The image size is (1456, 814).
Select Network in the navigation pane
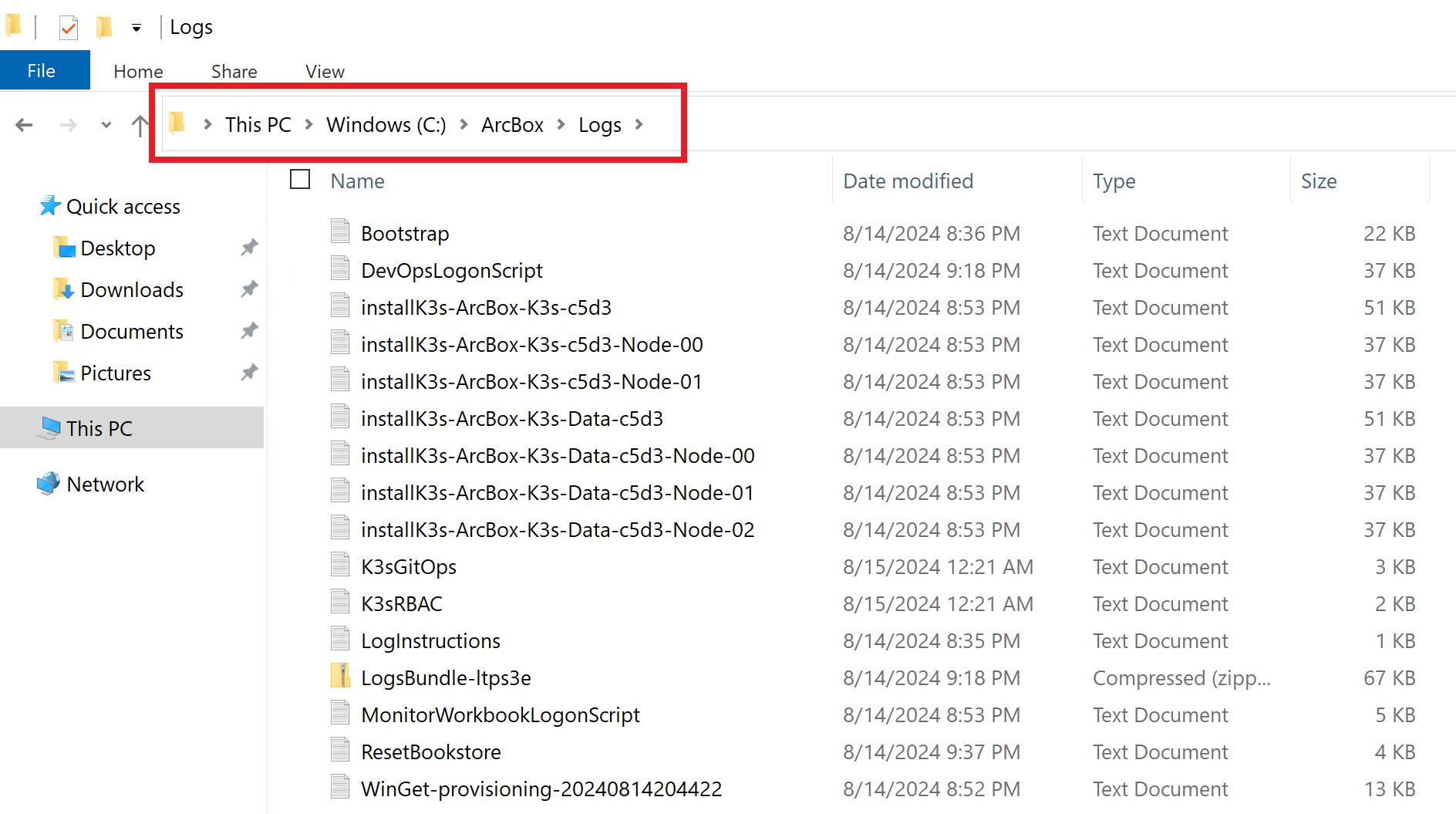click(91, 484)
